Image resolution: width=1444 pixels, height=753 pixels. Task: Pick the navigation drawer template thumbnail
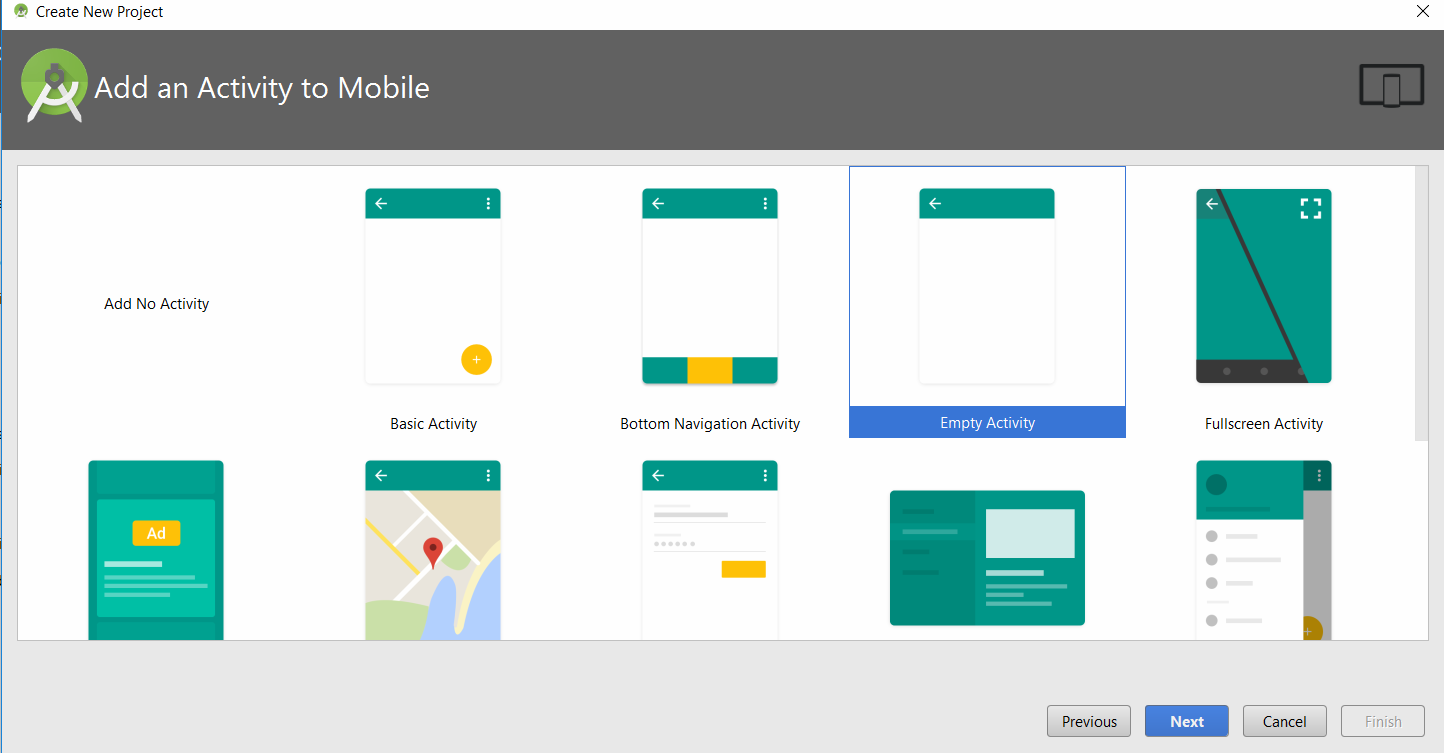click(x=1264, y=550)
